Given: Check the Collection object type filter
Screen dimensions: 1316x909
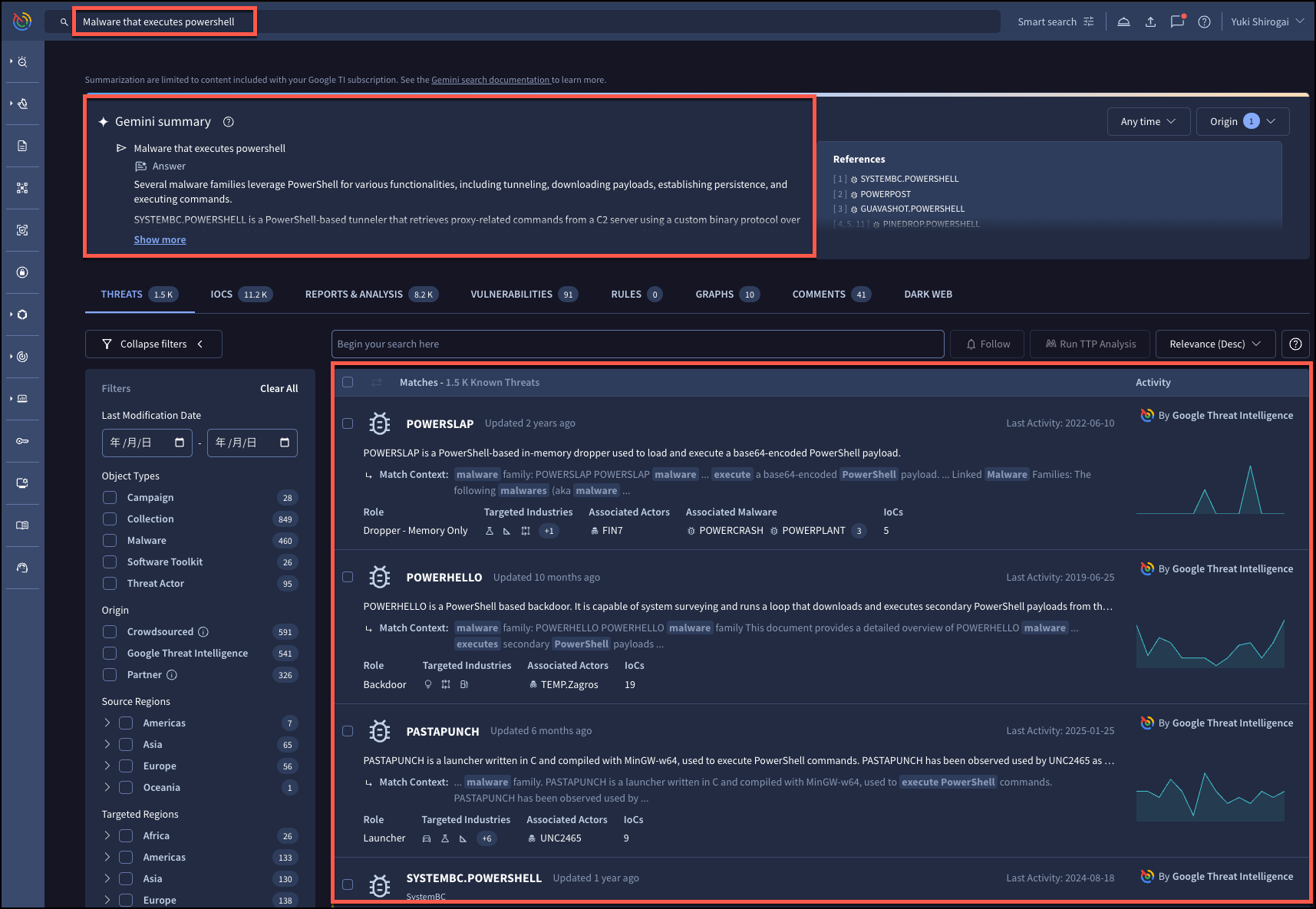Looking at the screenshot, I should (110, 519).
